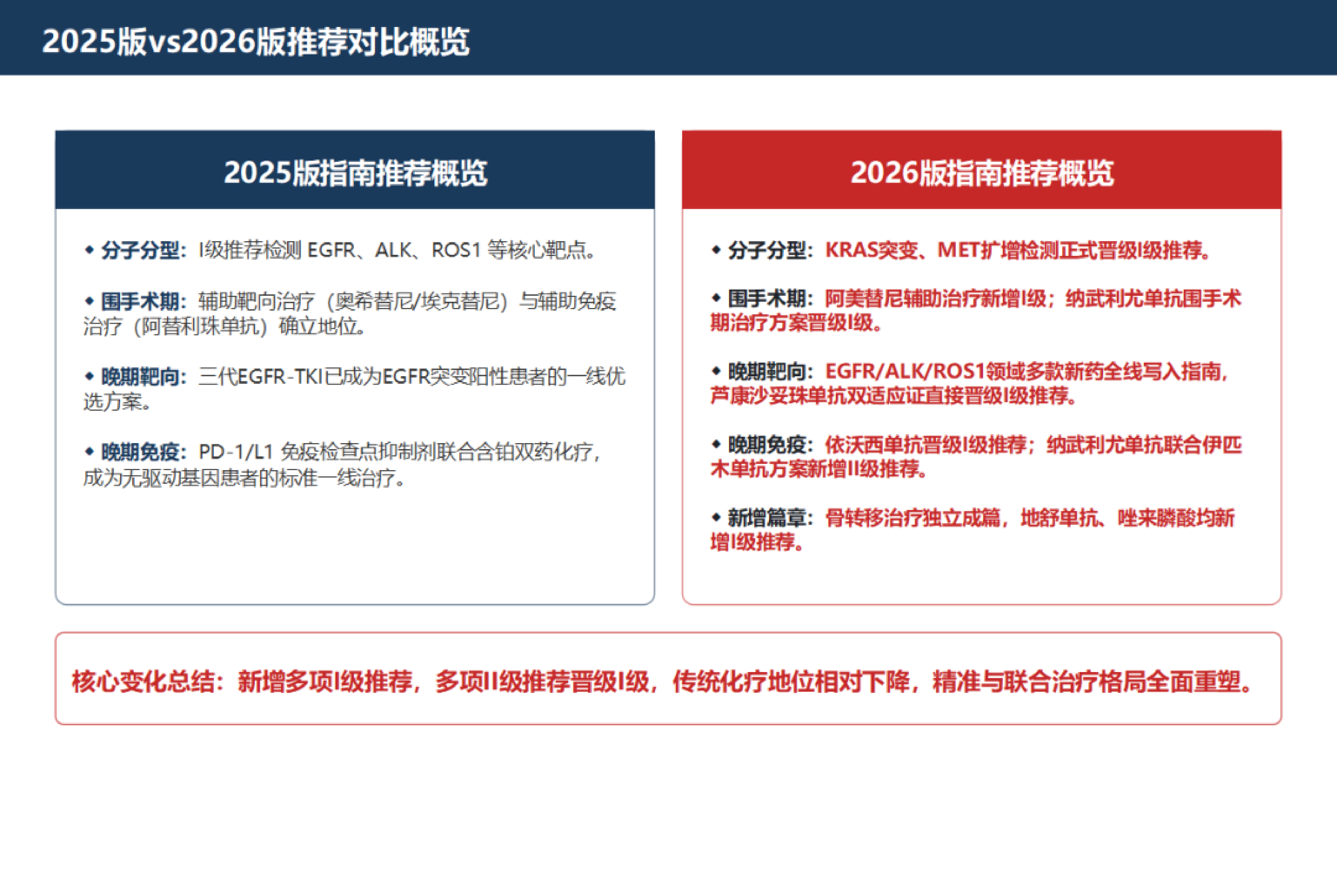Click the text 芦康沙妥珠单抗双适应证直接晋级I级推荐

[x=893, y=396]
